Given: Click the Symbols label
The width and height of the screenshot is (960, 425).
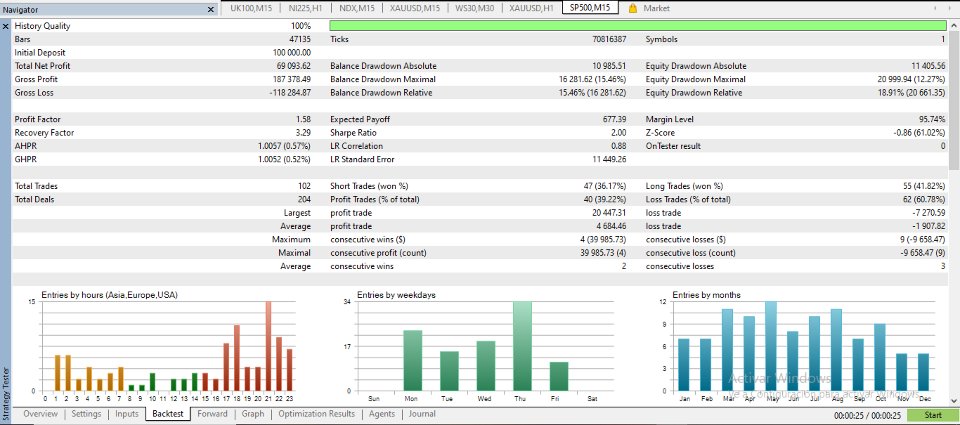Looking at the screenshot, I should coord(661,39).
